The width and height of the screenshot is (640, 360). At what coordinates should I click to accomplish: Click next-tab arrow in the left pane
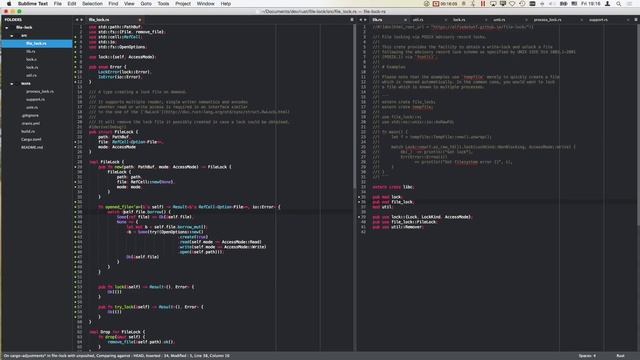pos(81,20)
